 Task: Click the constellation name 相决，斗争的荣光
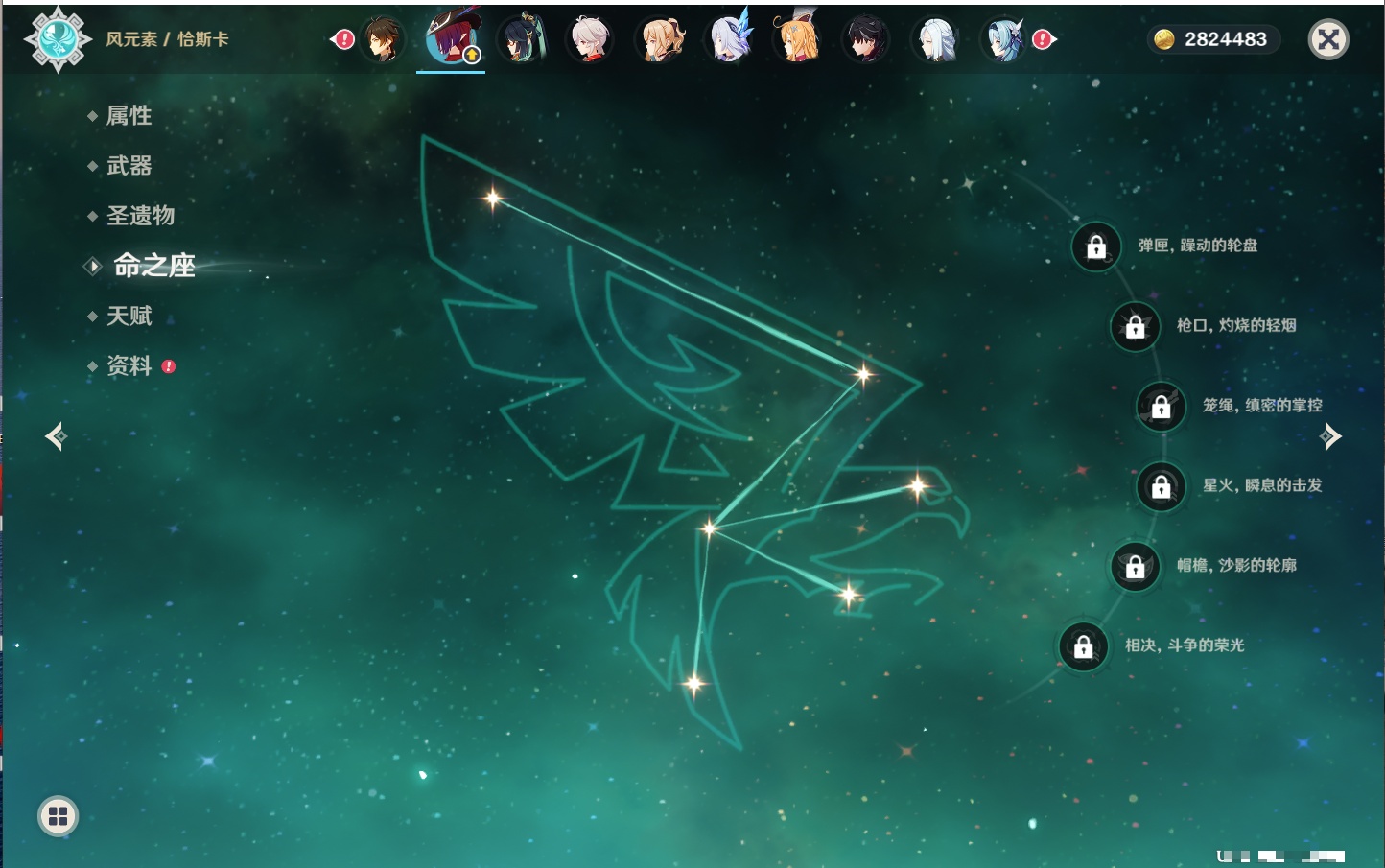point(1185,645)
